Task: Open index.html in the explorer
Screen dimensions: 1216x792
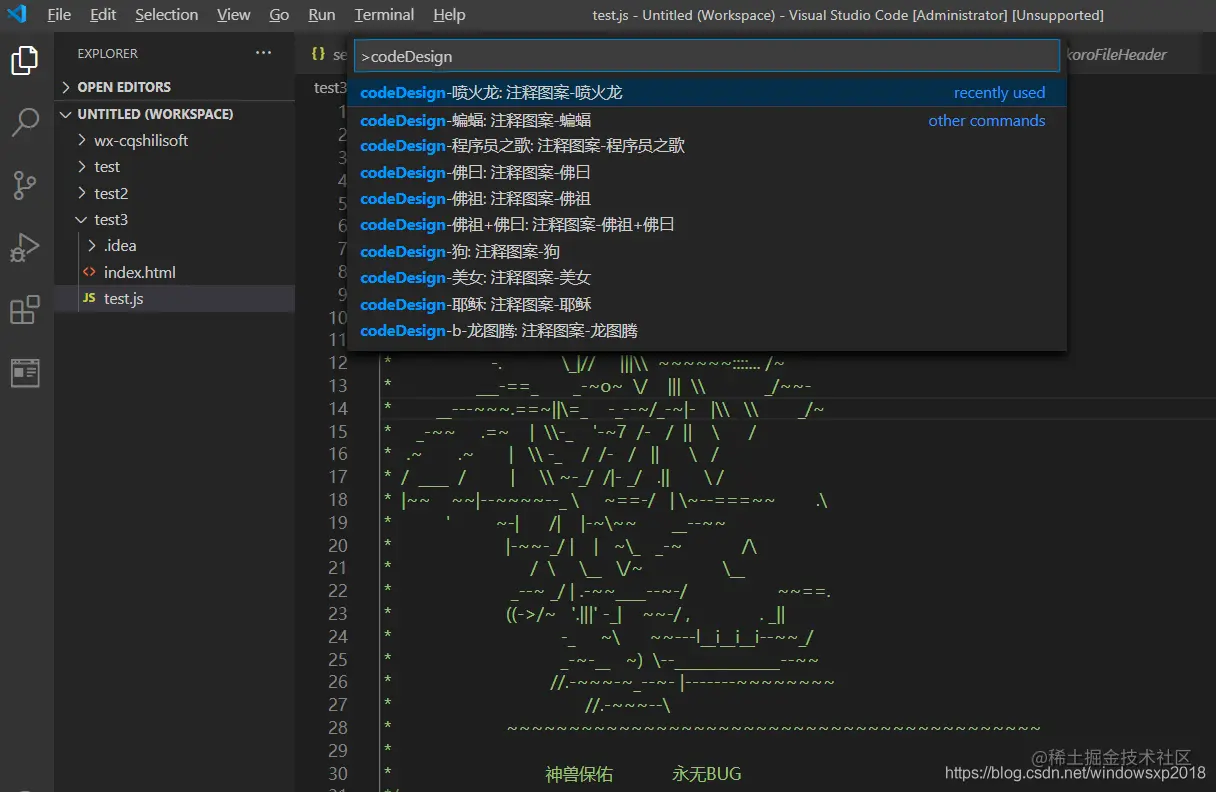Action: pyautogui.click(x=175, y=272)
